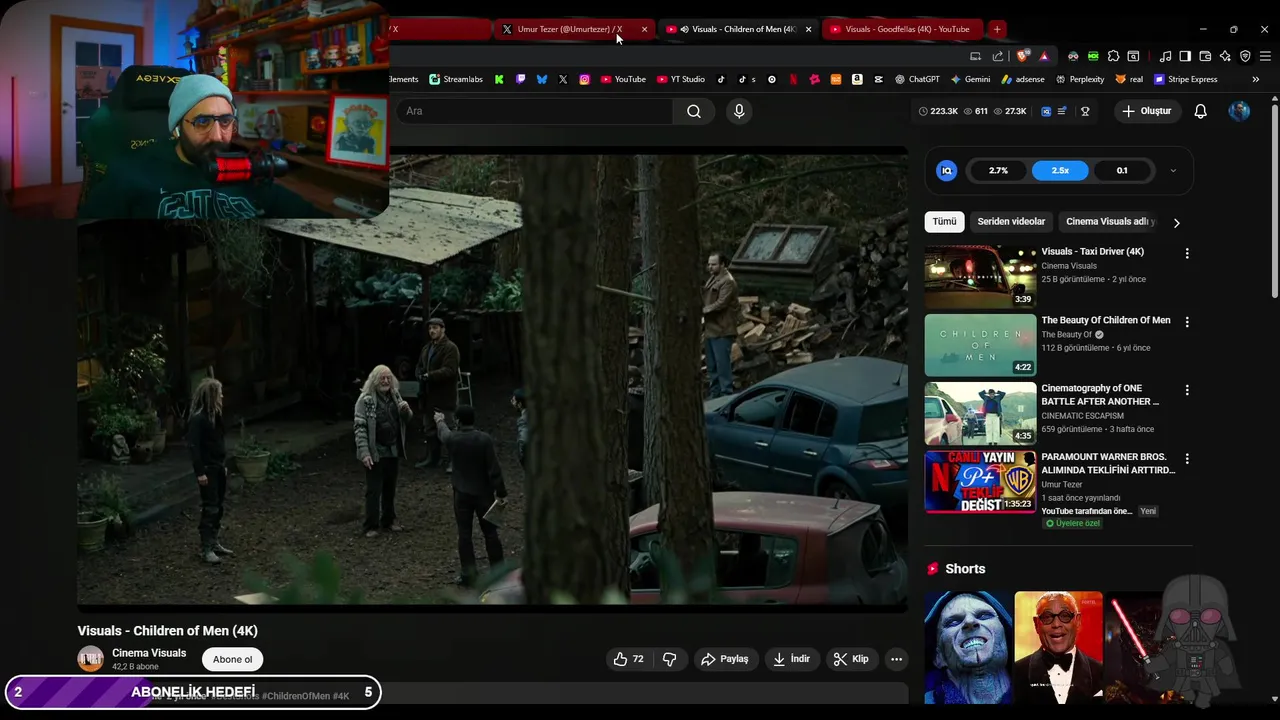Select the Cinema Visuals adlı filter chip
Viewport: 1280px width, 720px height.
1110,221
